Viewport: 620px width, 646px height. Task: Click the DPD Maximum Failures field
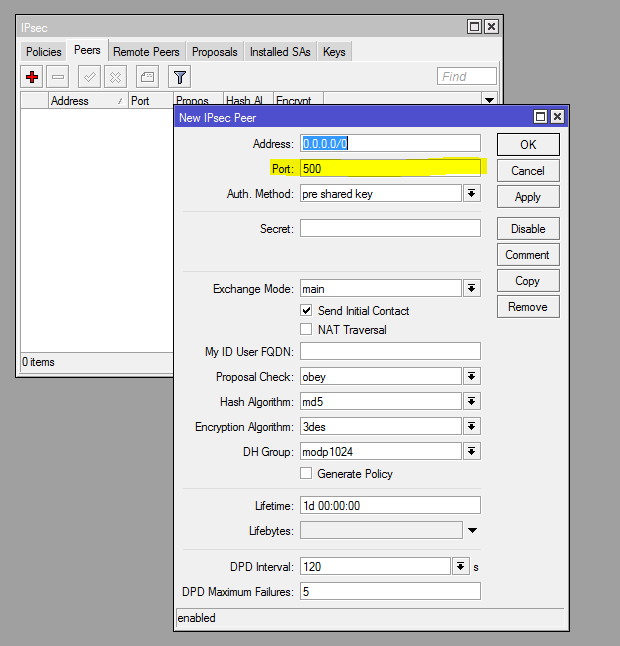point(390,591)
